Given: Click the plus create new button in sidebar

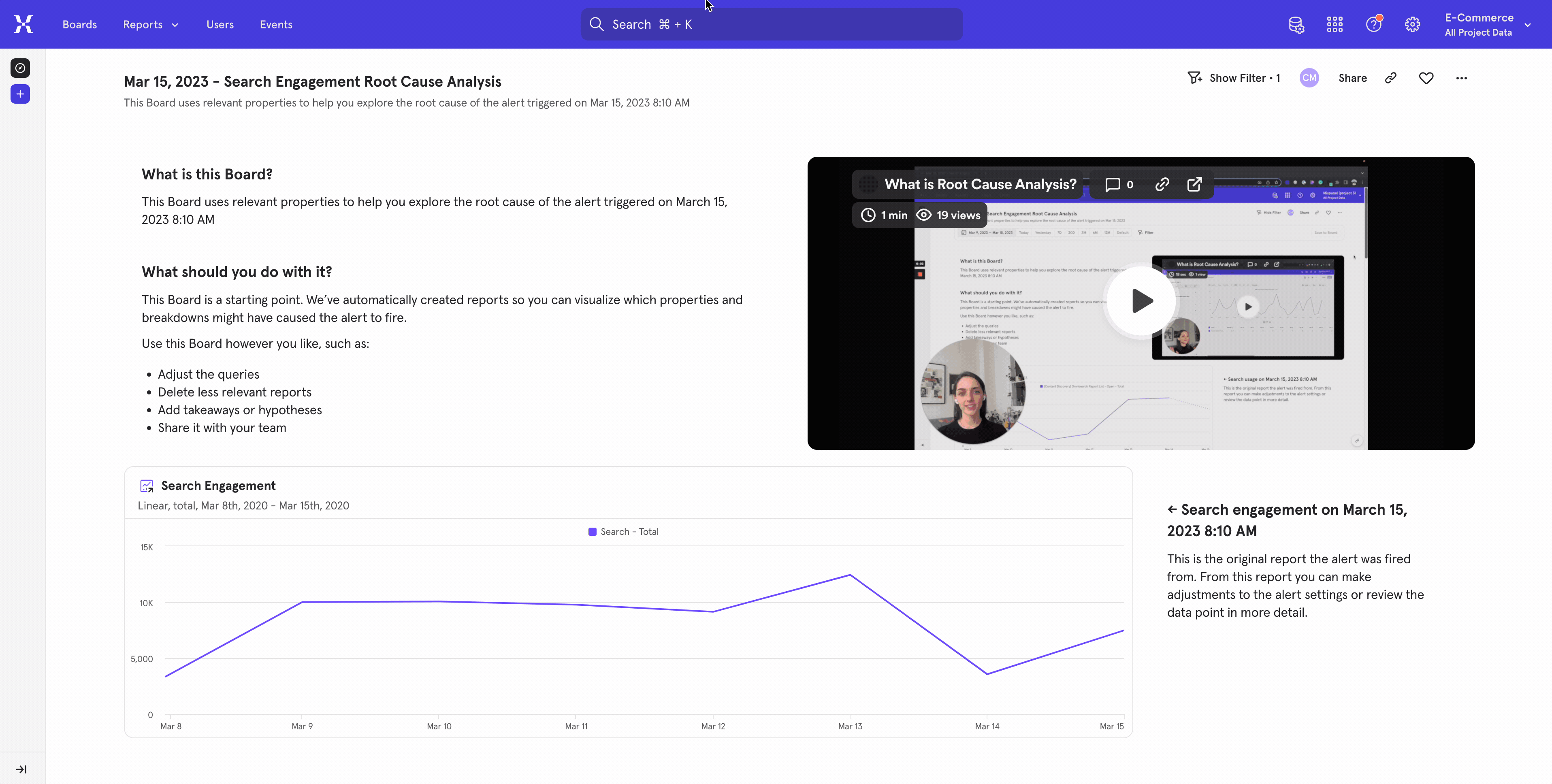Looking at the screenshot, I should 21,94.
